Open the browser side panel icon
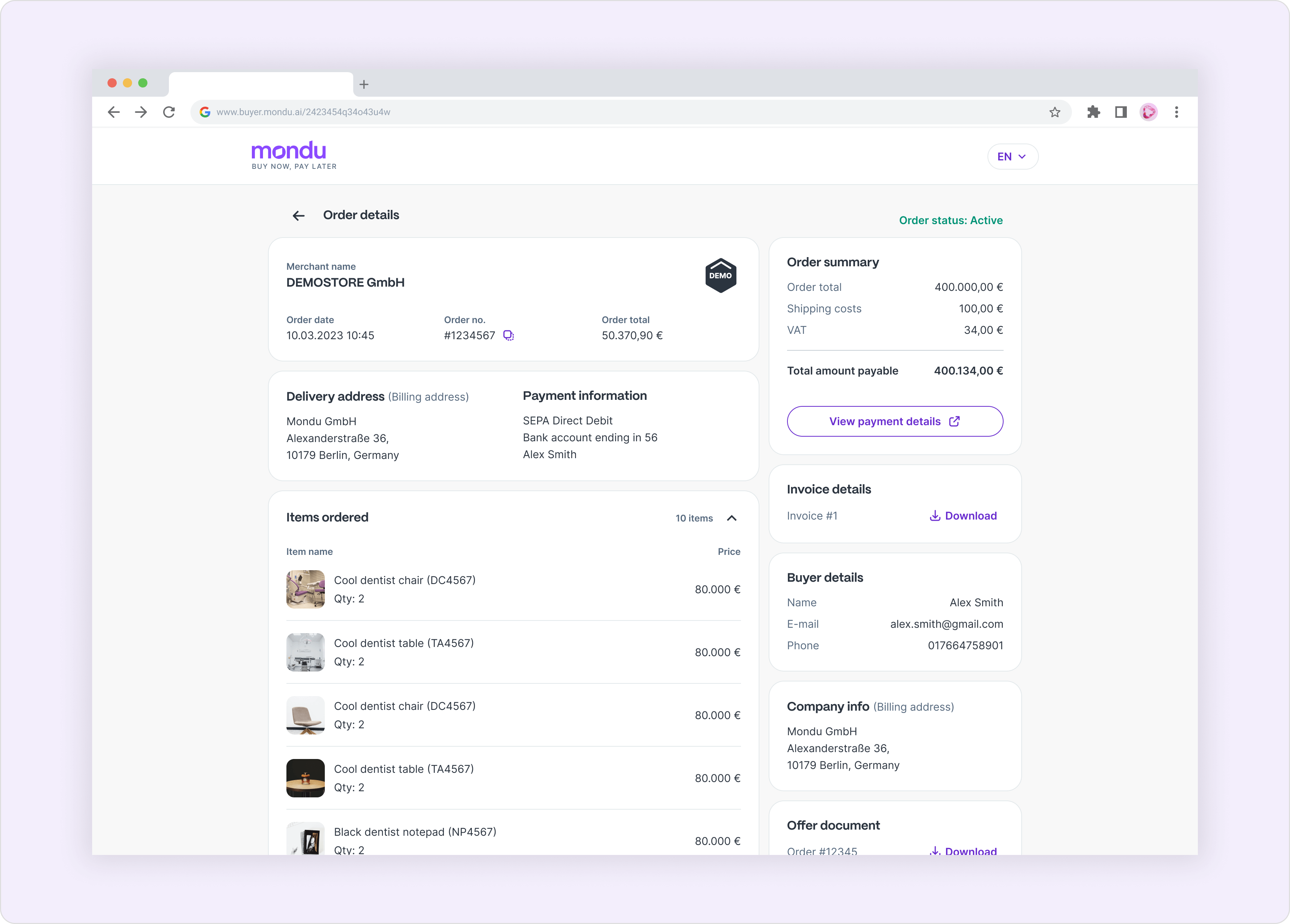Screen dimensions: 1290x924 click(1121, 112)
